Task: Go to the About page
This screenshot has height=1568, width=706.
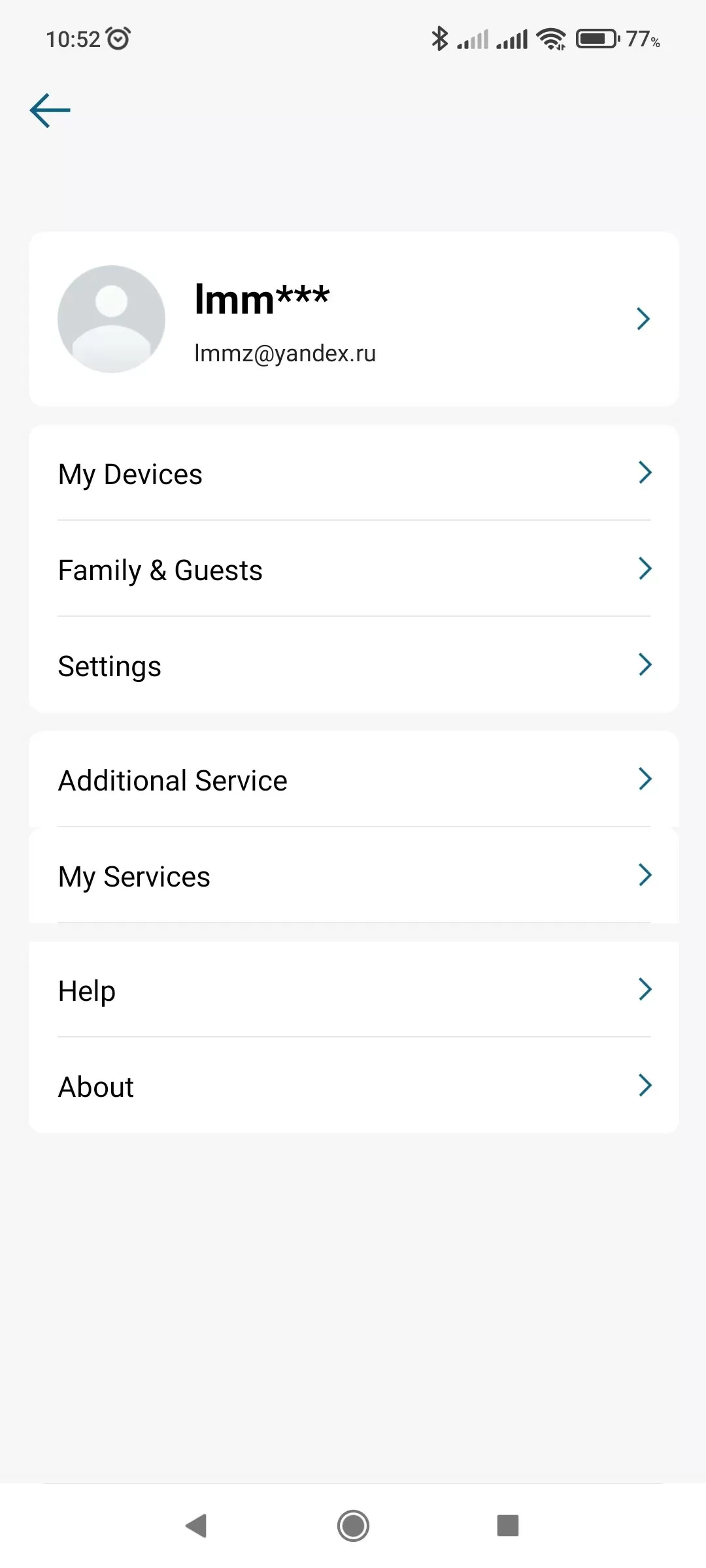Action: click(x=96, y=1086)
